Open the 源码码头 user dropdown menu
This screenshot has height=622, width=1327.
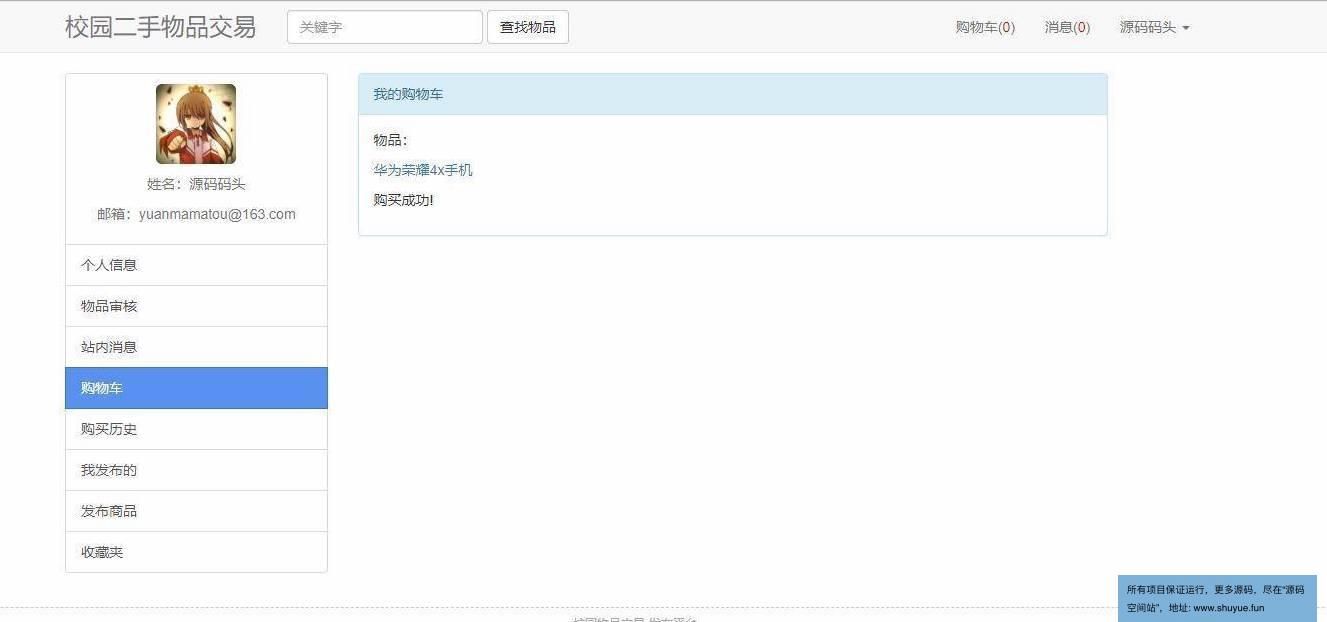1154,27
